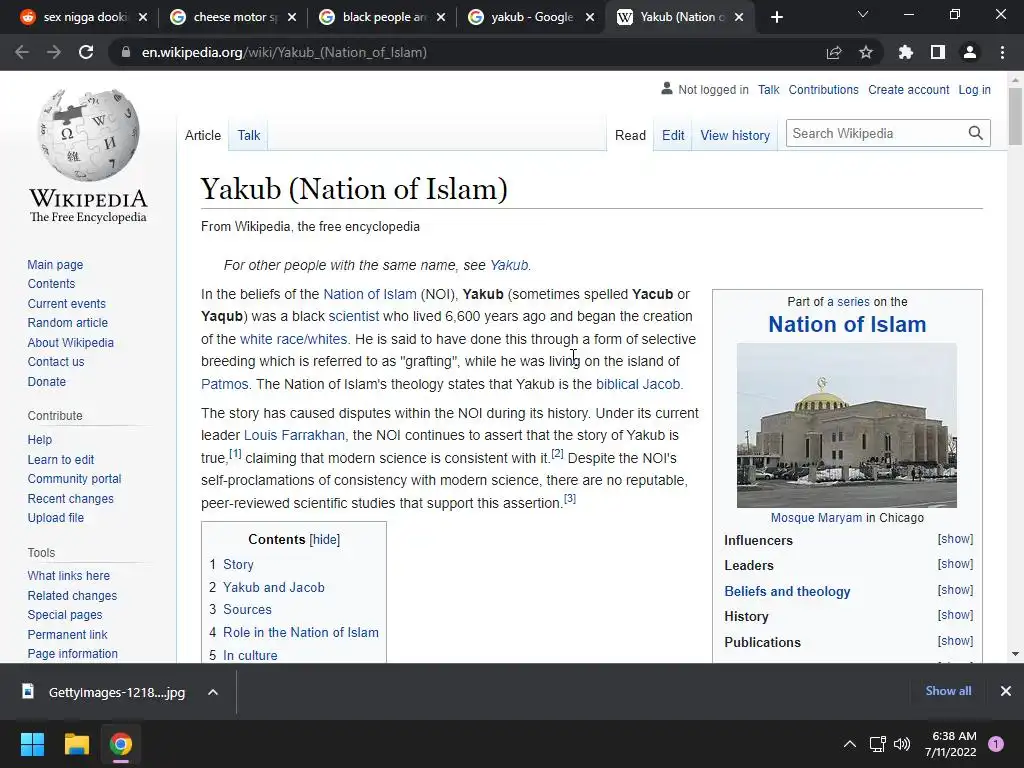Click the Mosque Maryam photo
The image size is (1024, 768).
coord(847,425)
